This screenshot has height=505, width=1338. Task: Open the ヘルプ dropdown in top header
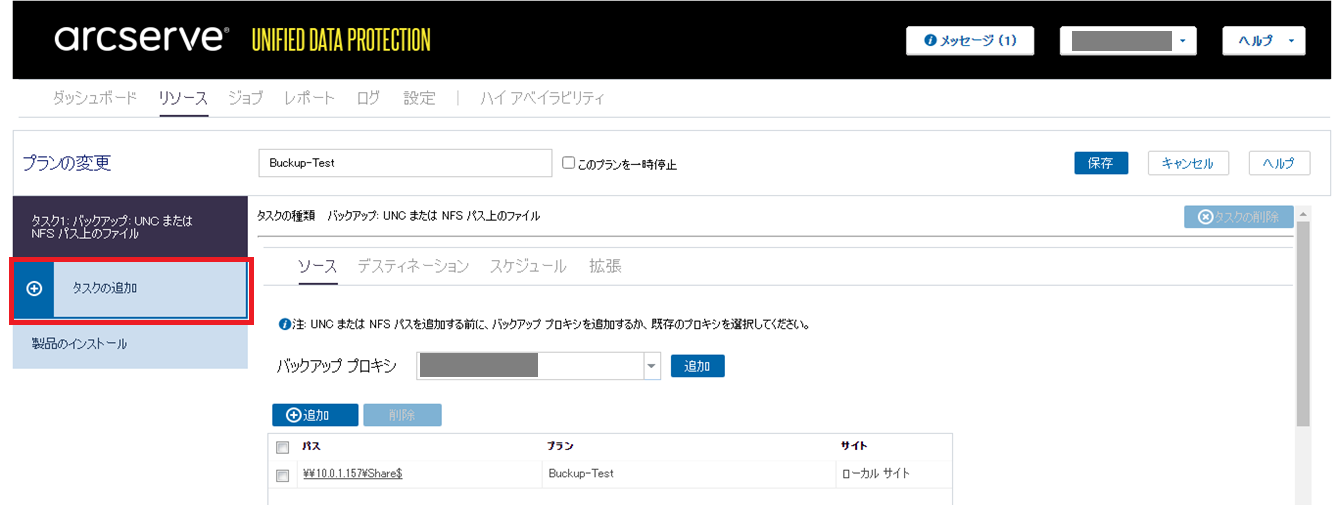tap(1263, 41)
